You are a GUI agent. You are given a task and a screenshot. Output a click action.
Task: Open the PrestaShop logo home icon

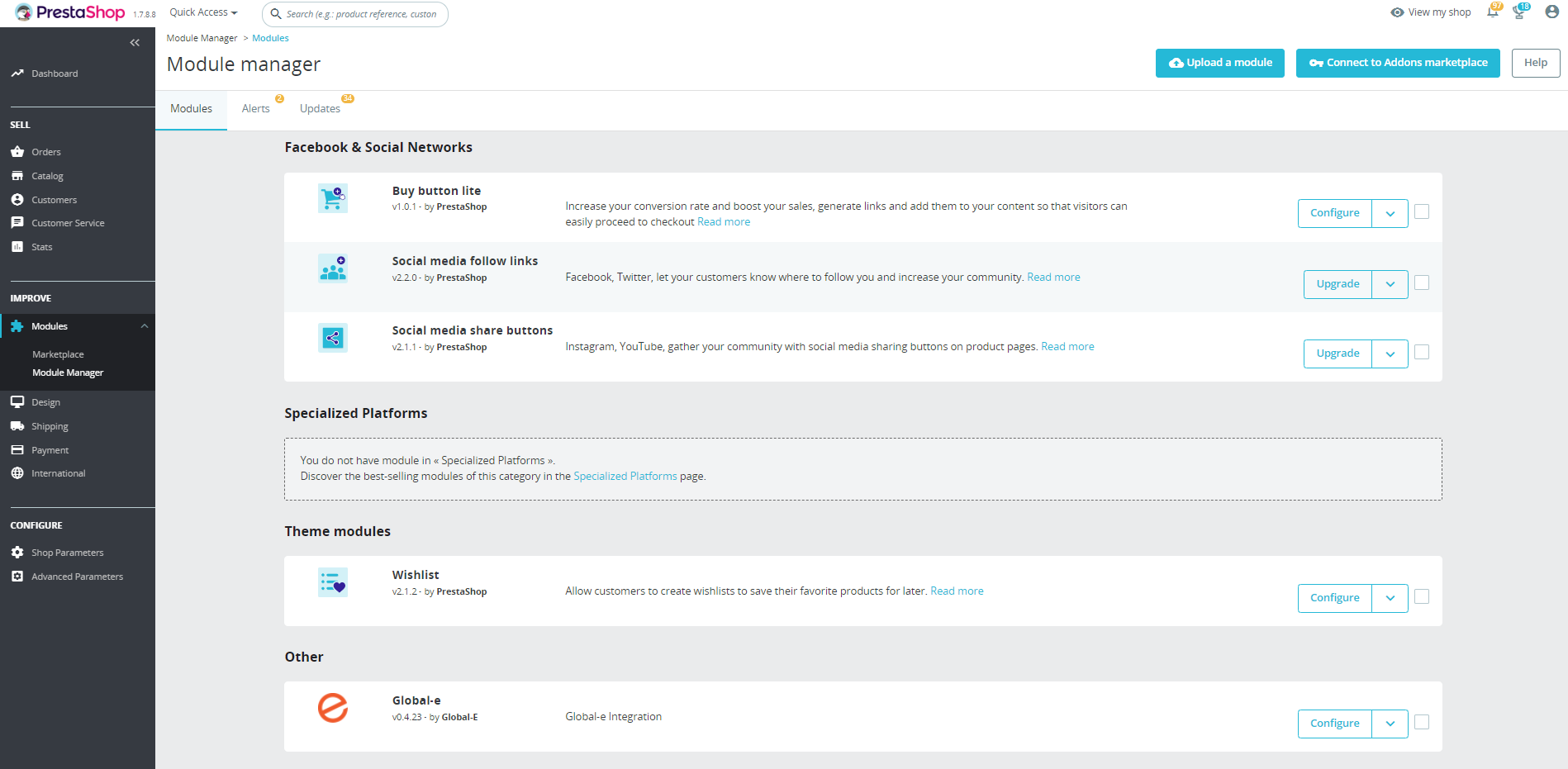pyautogui.click(x=25, y=12)
